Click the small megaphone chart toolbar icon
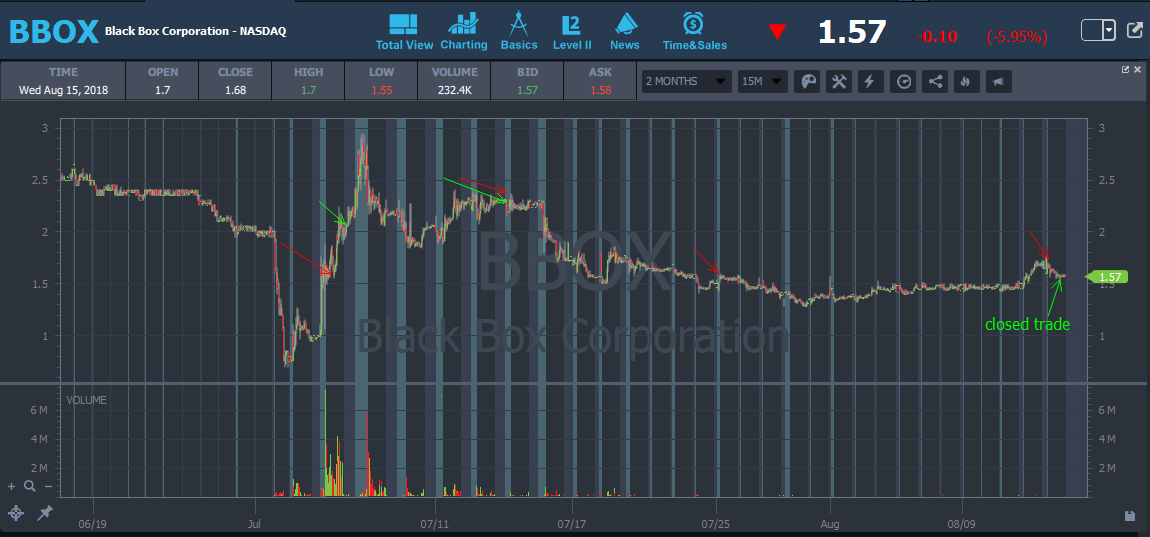This screenshot has height=537, width=1150. click(998, 81)
